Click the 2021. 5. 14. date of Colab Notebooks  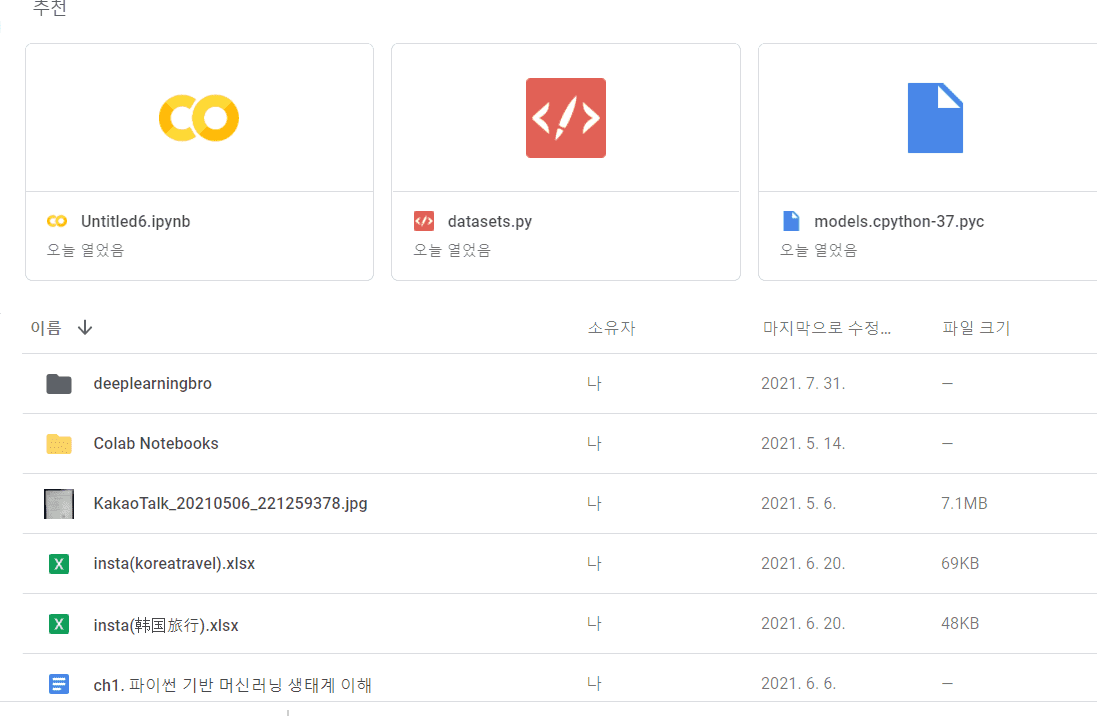tap(803, 444)
